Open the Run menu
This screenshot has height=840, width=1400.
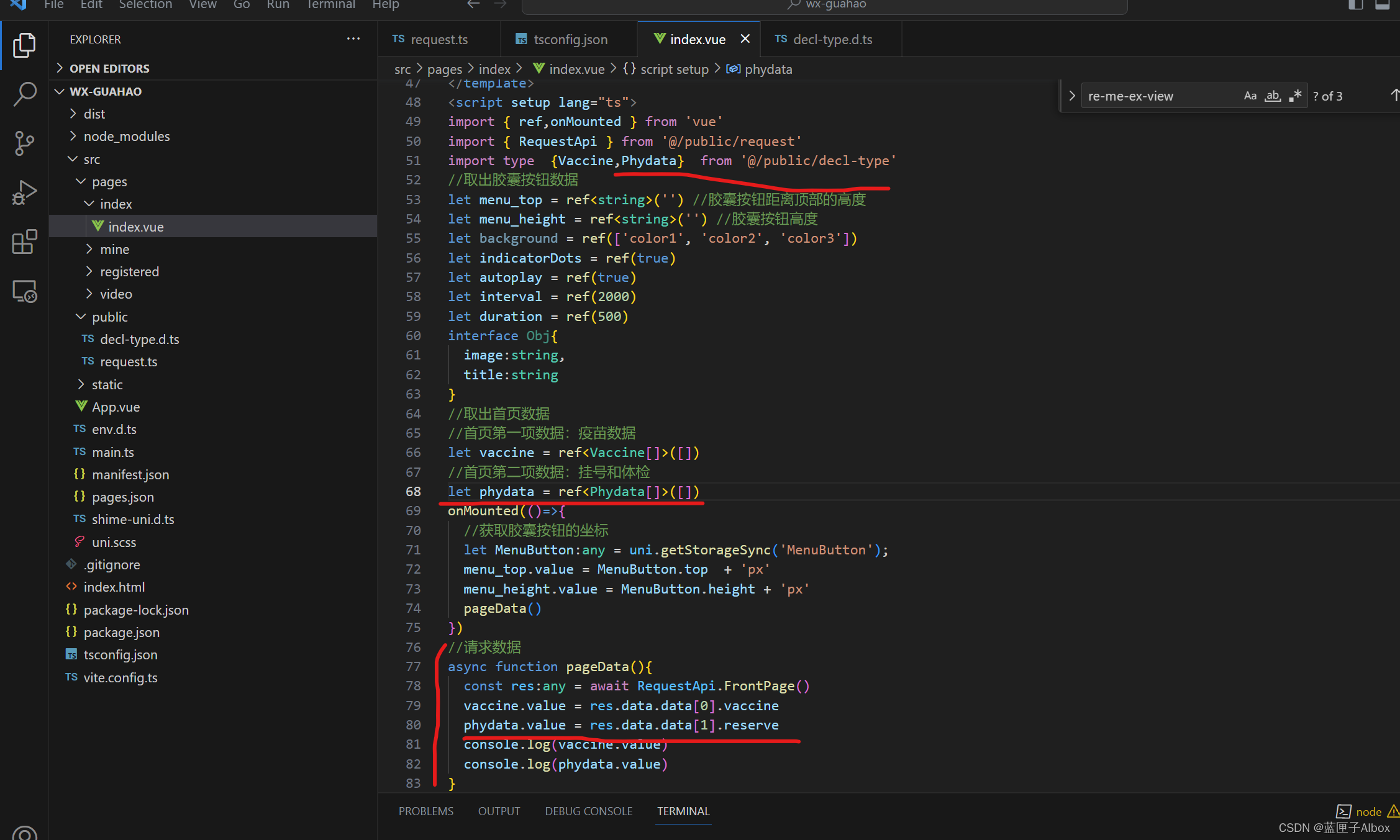pos(278,4)
